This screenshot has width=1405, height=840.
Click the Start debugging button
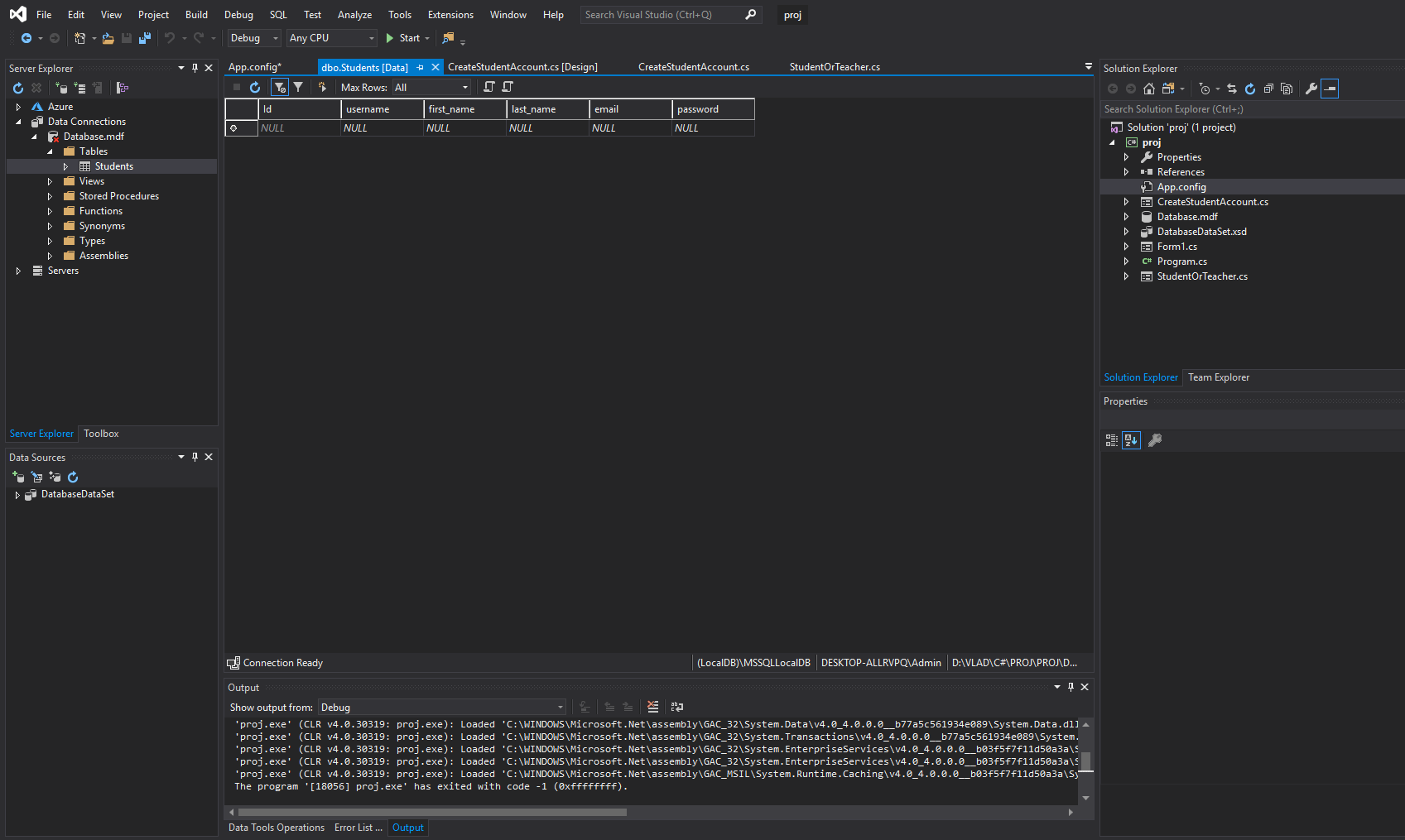[x=403, y=38]
